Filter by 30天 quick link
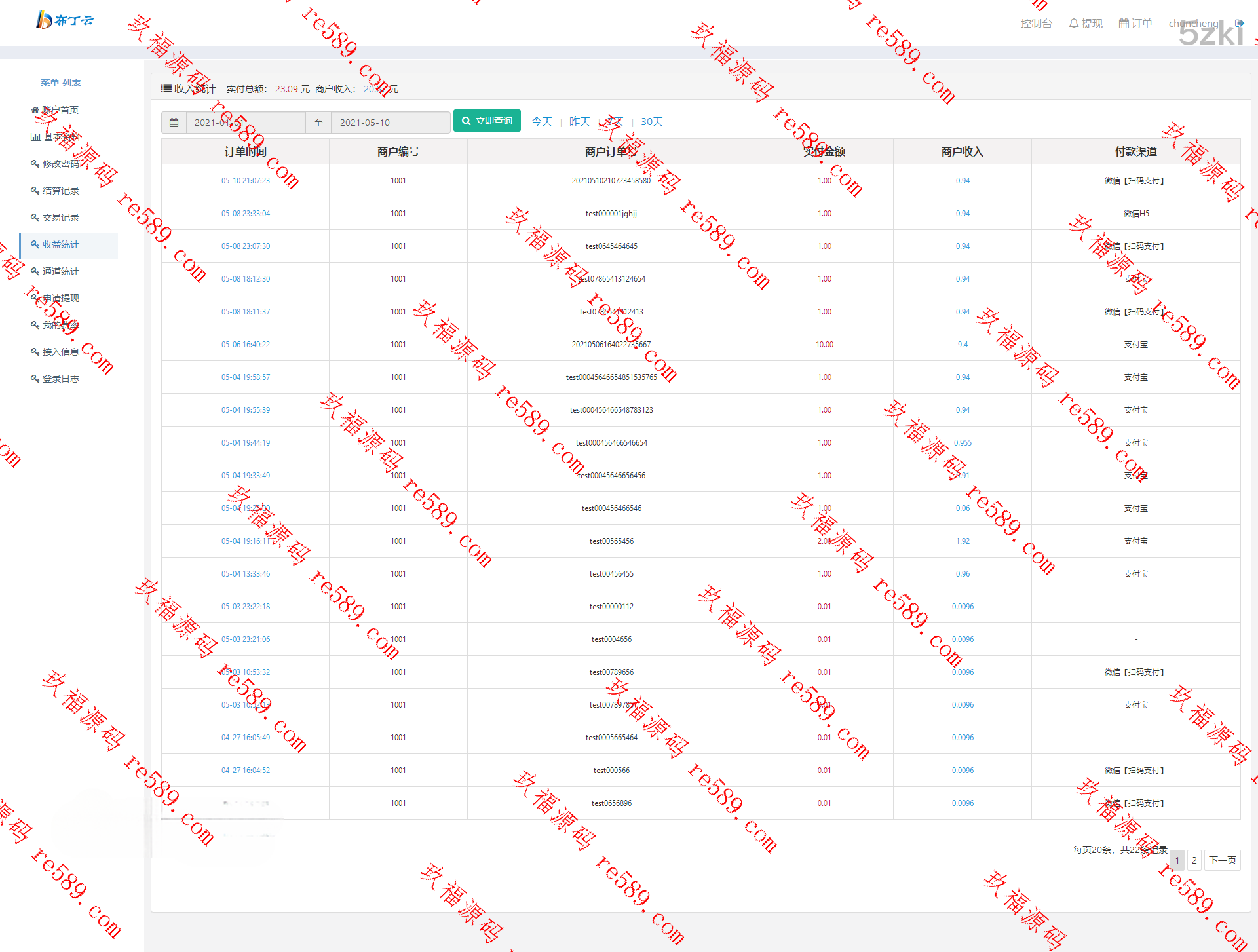This screenshot has width=1258, height=952. click(x=651, y=122)
